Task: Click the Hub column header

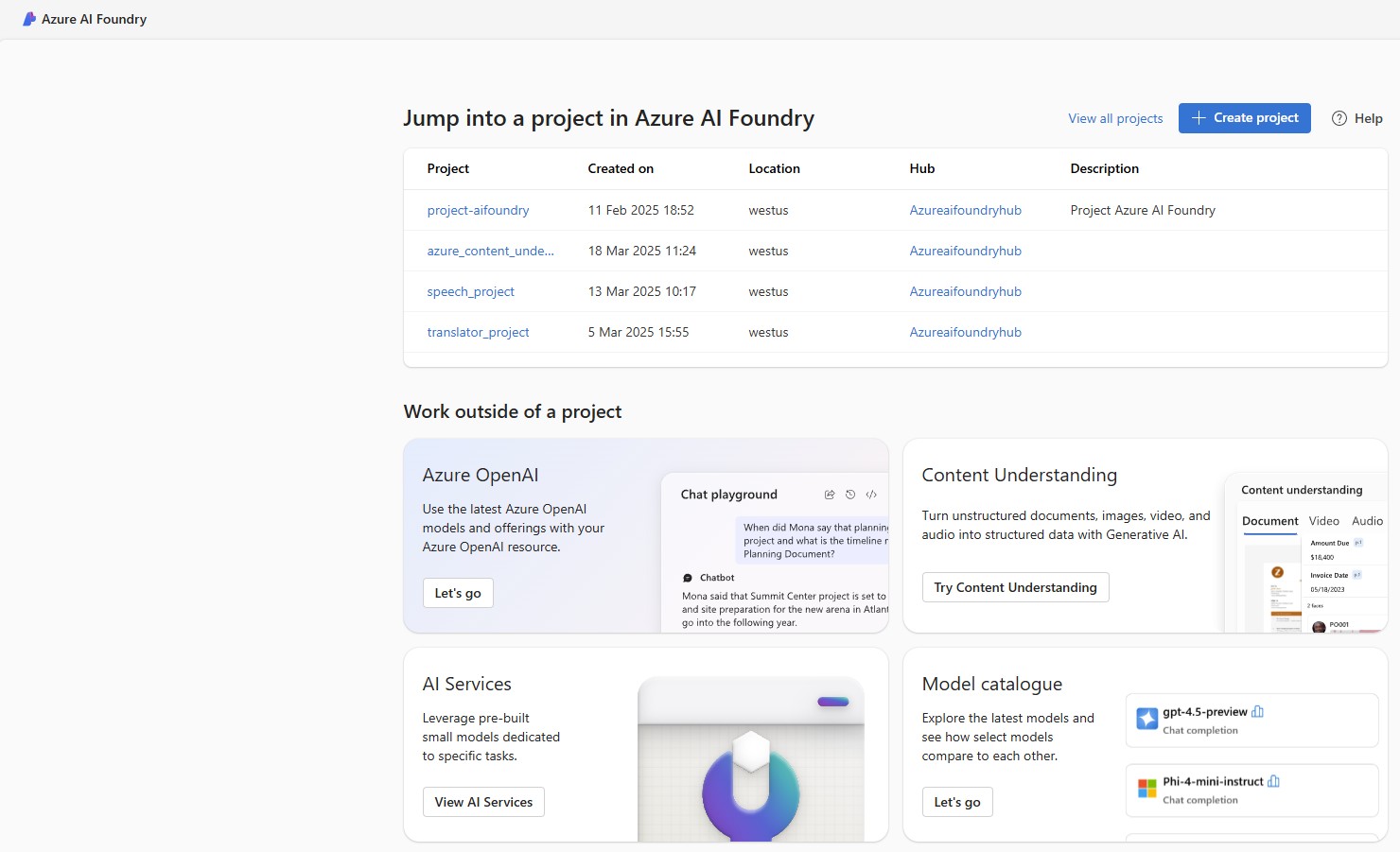Action: tap(922, 168)
